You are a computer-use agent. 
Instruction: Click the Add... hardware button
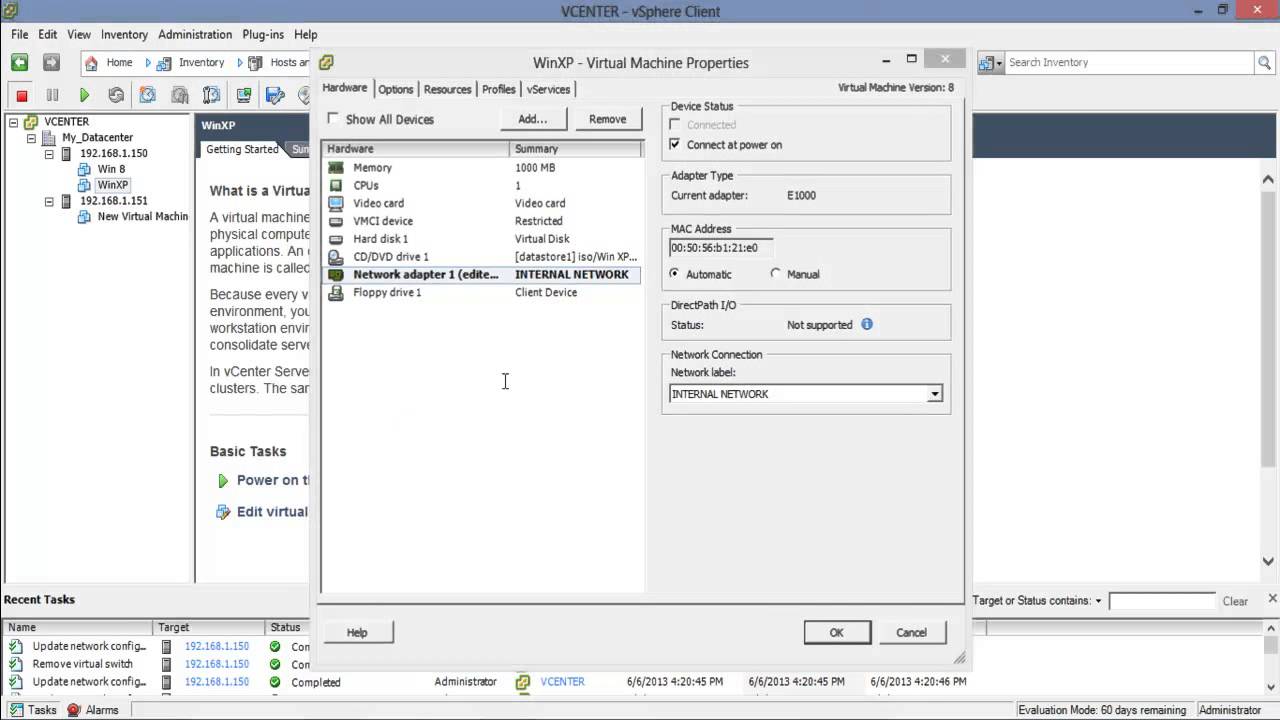click(x=533, y=119)
